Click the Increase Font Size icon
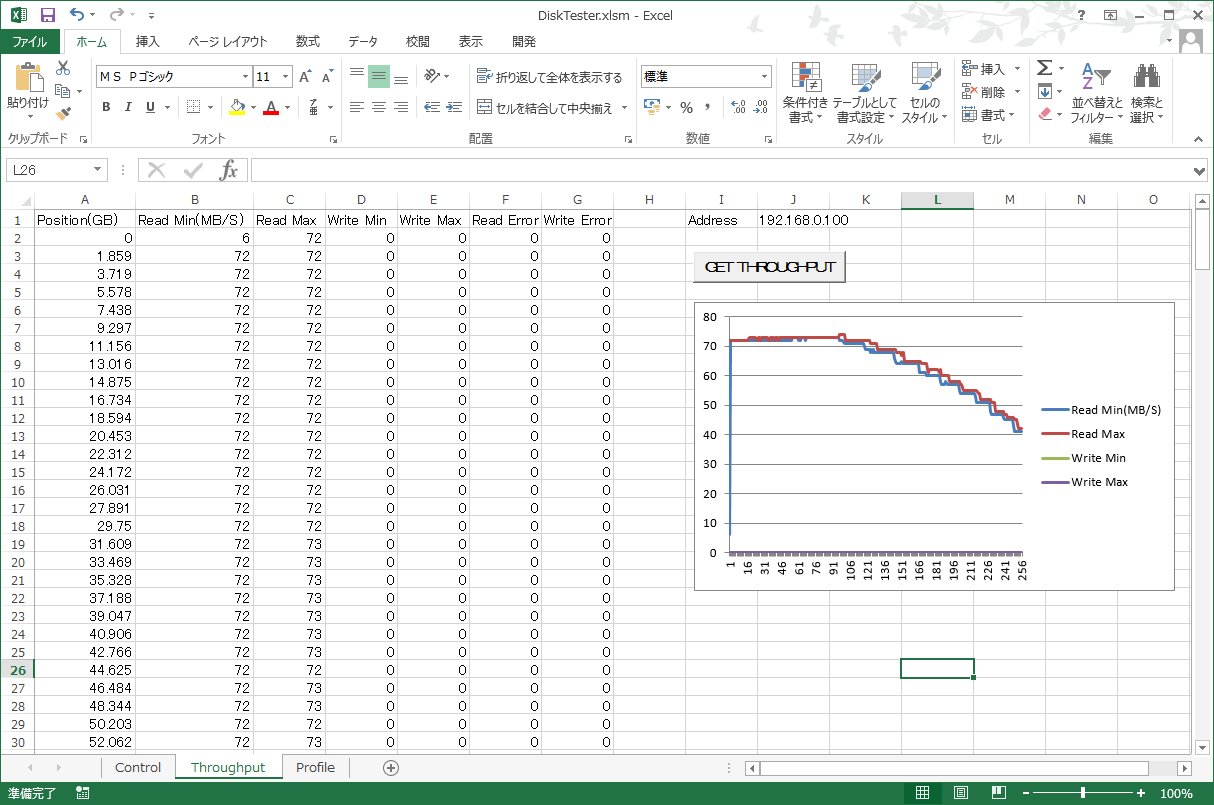This screenshot has width=1214, height=805. click(x=305, y=77)
